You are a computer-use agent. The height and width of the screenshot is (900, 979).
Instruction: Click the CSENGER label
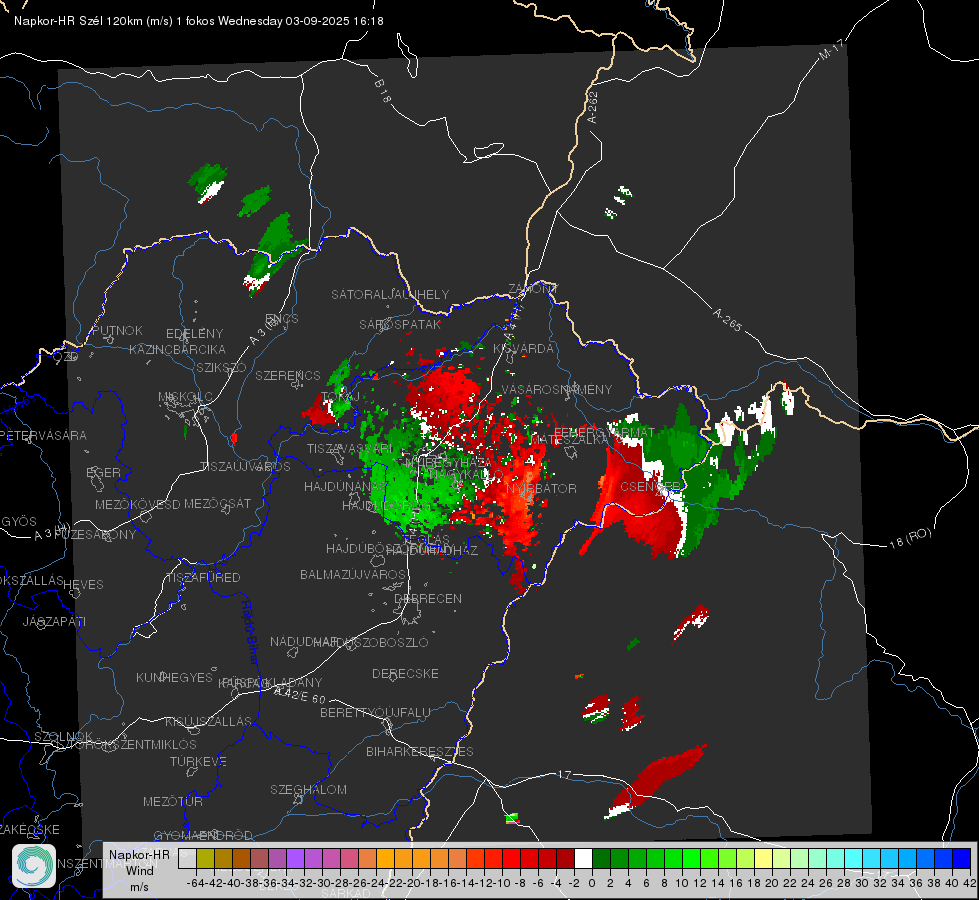pos(650,486)
